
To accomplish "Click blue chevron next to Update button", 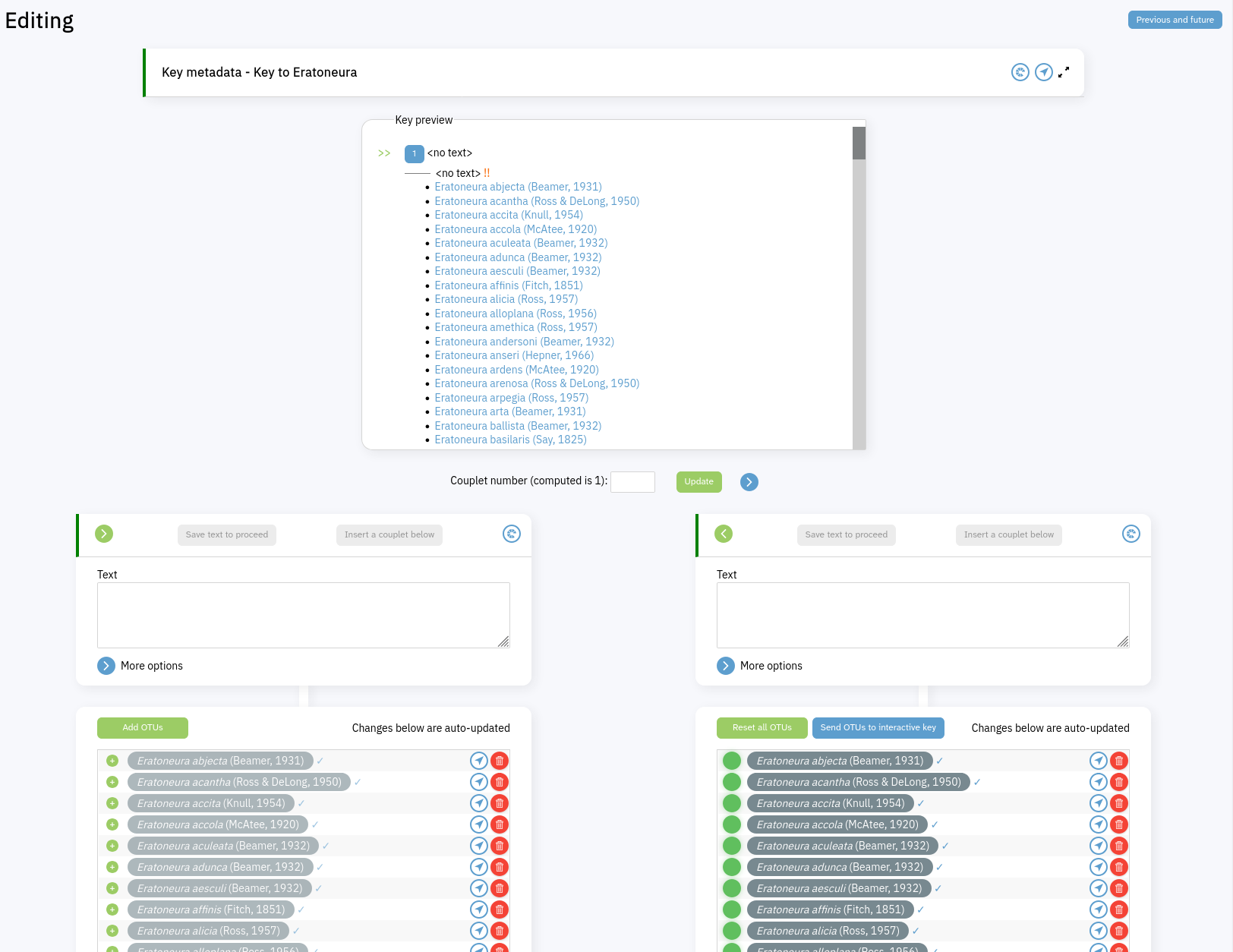I will tap(749, 482).
